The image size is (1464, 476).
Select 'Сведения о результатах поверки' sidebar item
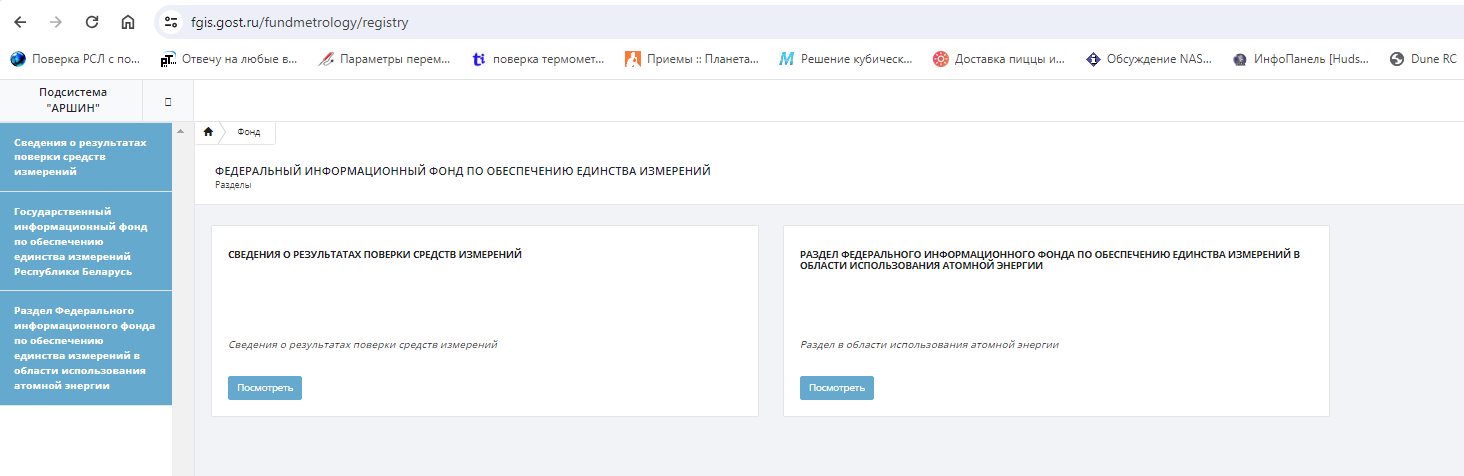pyautogui.click(x=80, y=156)
